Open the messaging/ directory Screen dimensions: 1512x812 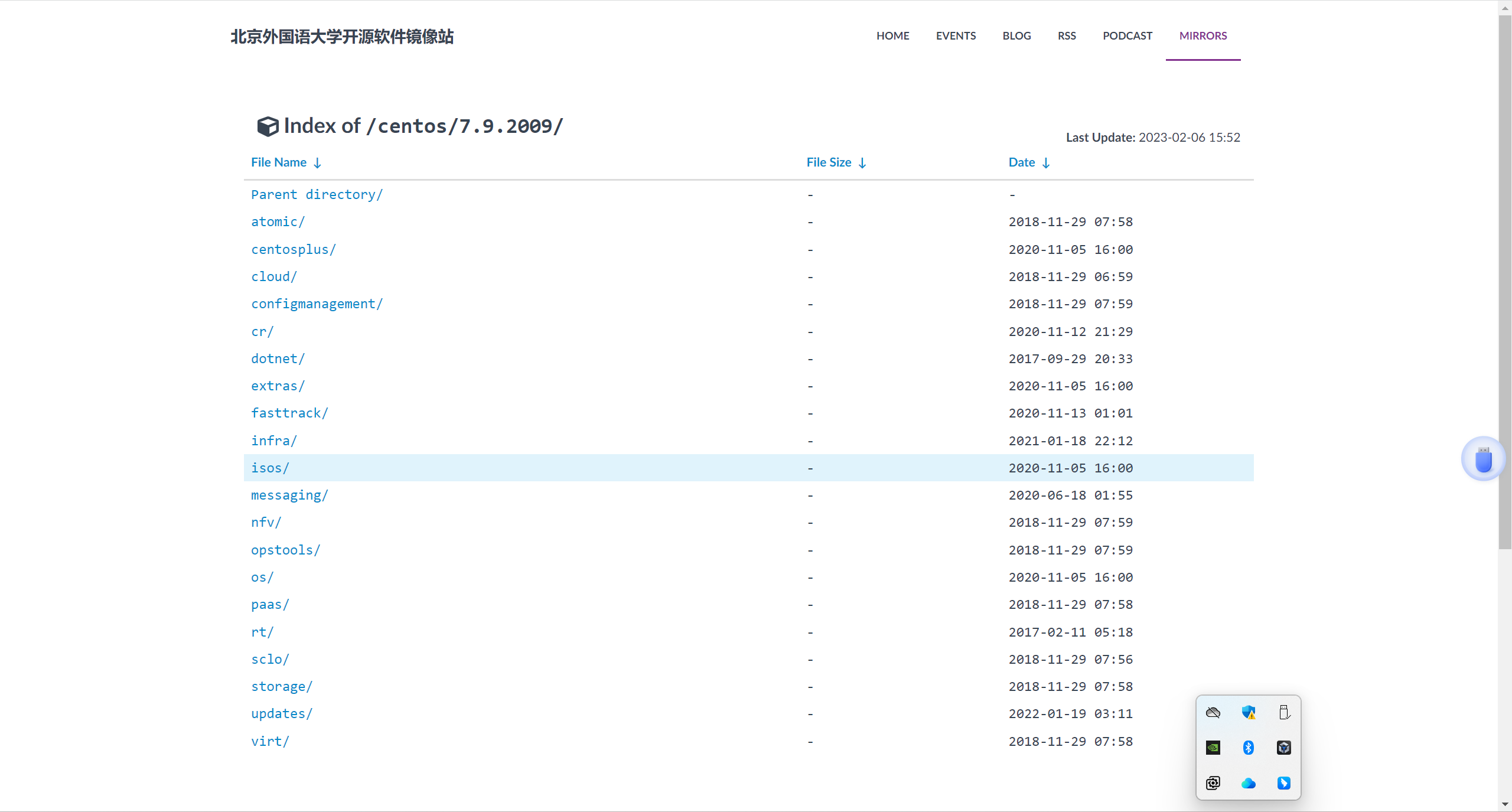[x=289, y=495]
